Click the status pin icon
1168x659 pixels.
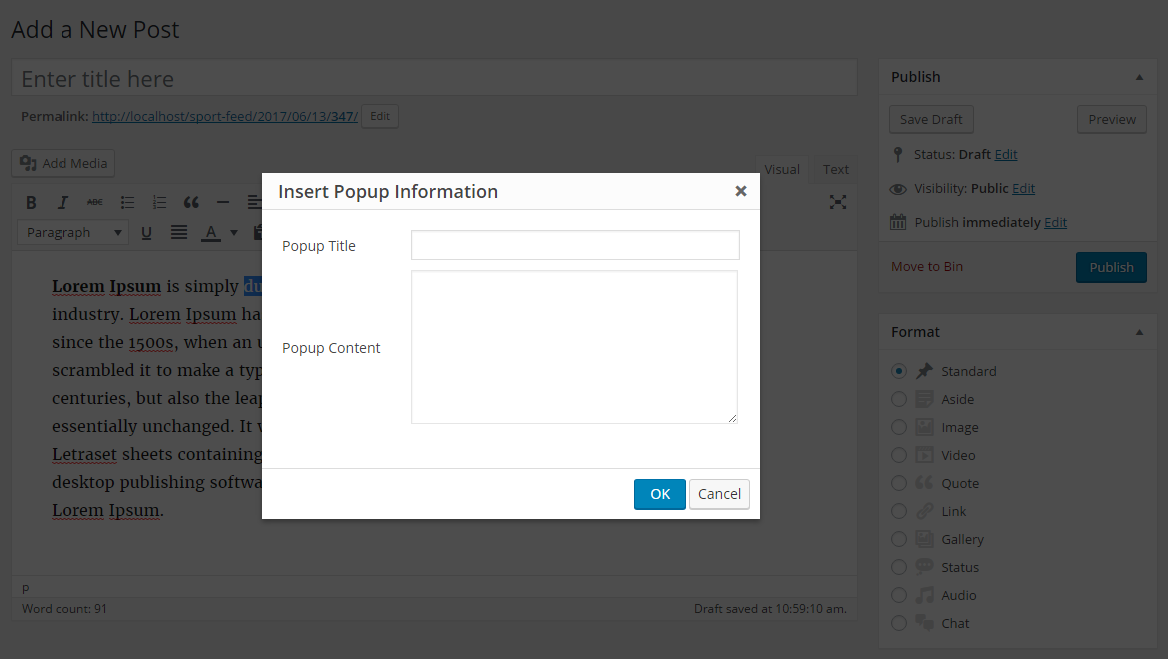click(x=898, y=154)
